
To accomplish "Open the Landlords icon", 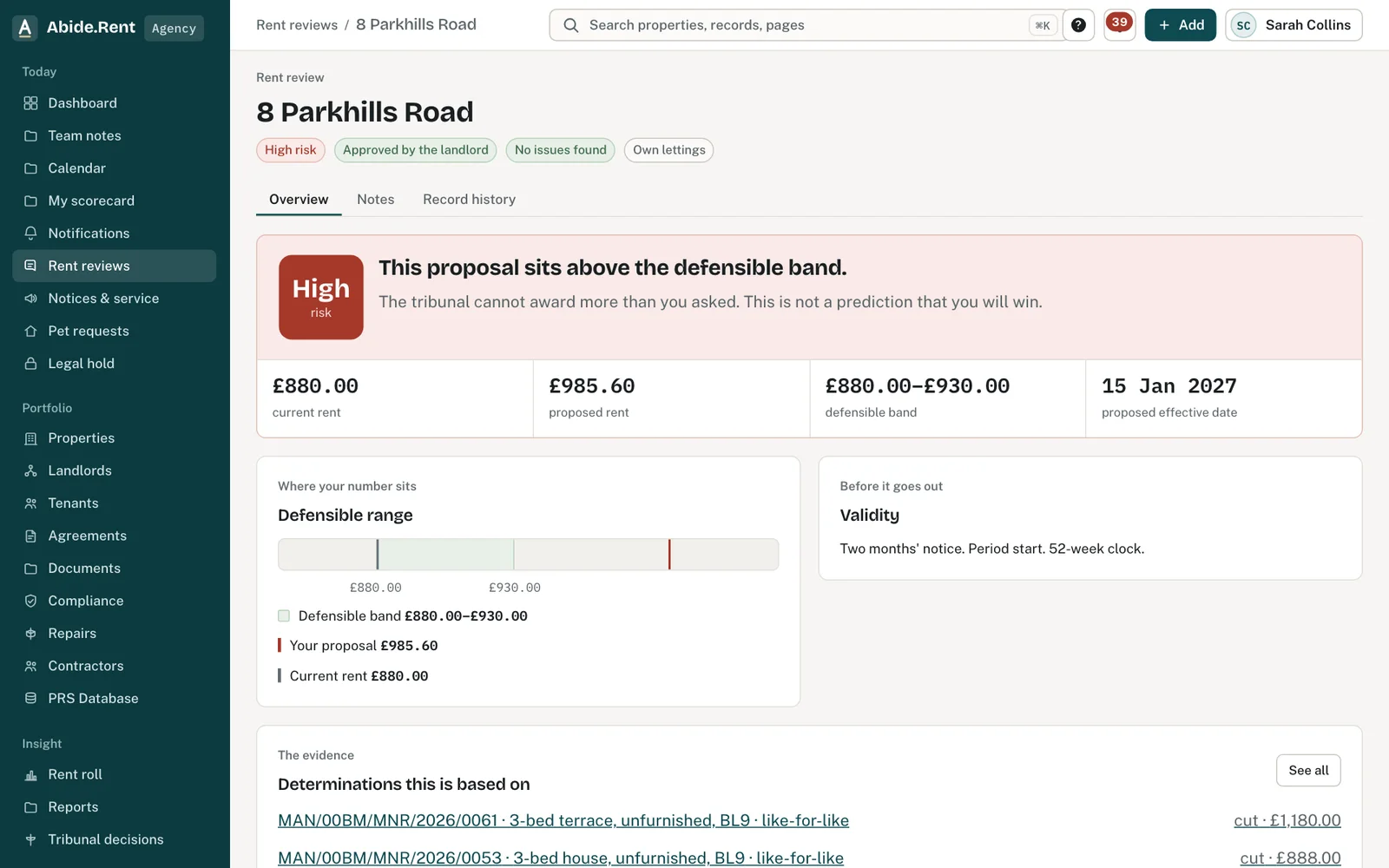I will [x=30, y=470].
